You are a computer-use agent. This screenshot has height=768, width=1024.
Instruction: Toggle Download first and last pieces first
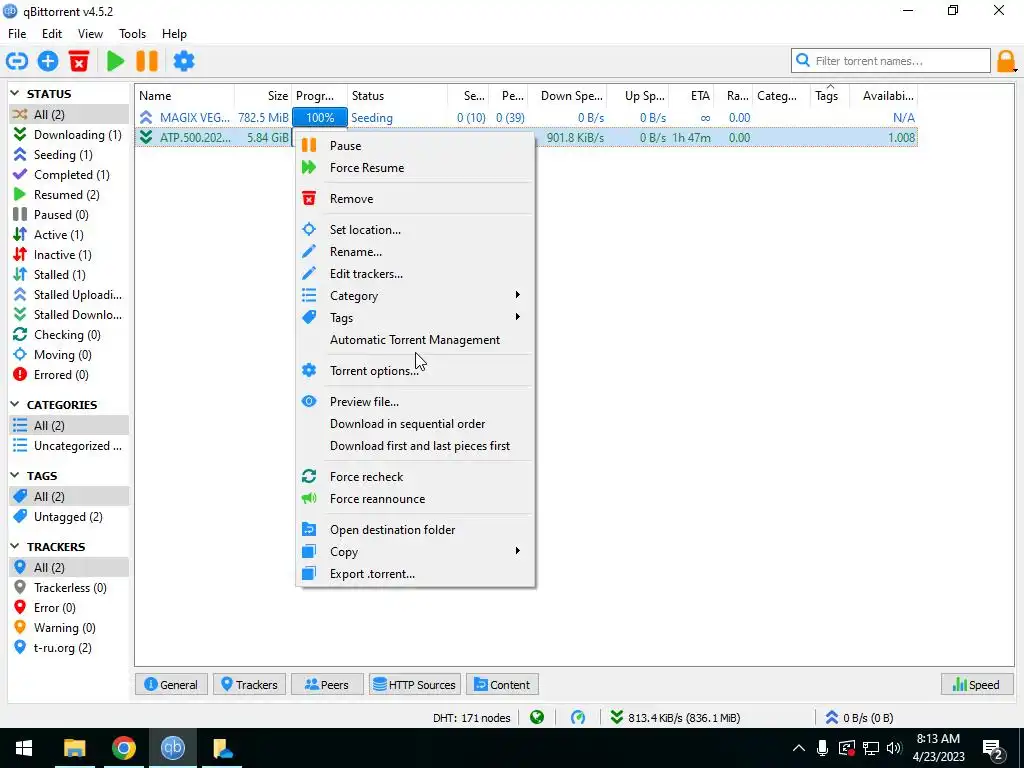coord(415,446)
